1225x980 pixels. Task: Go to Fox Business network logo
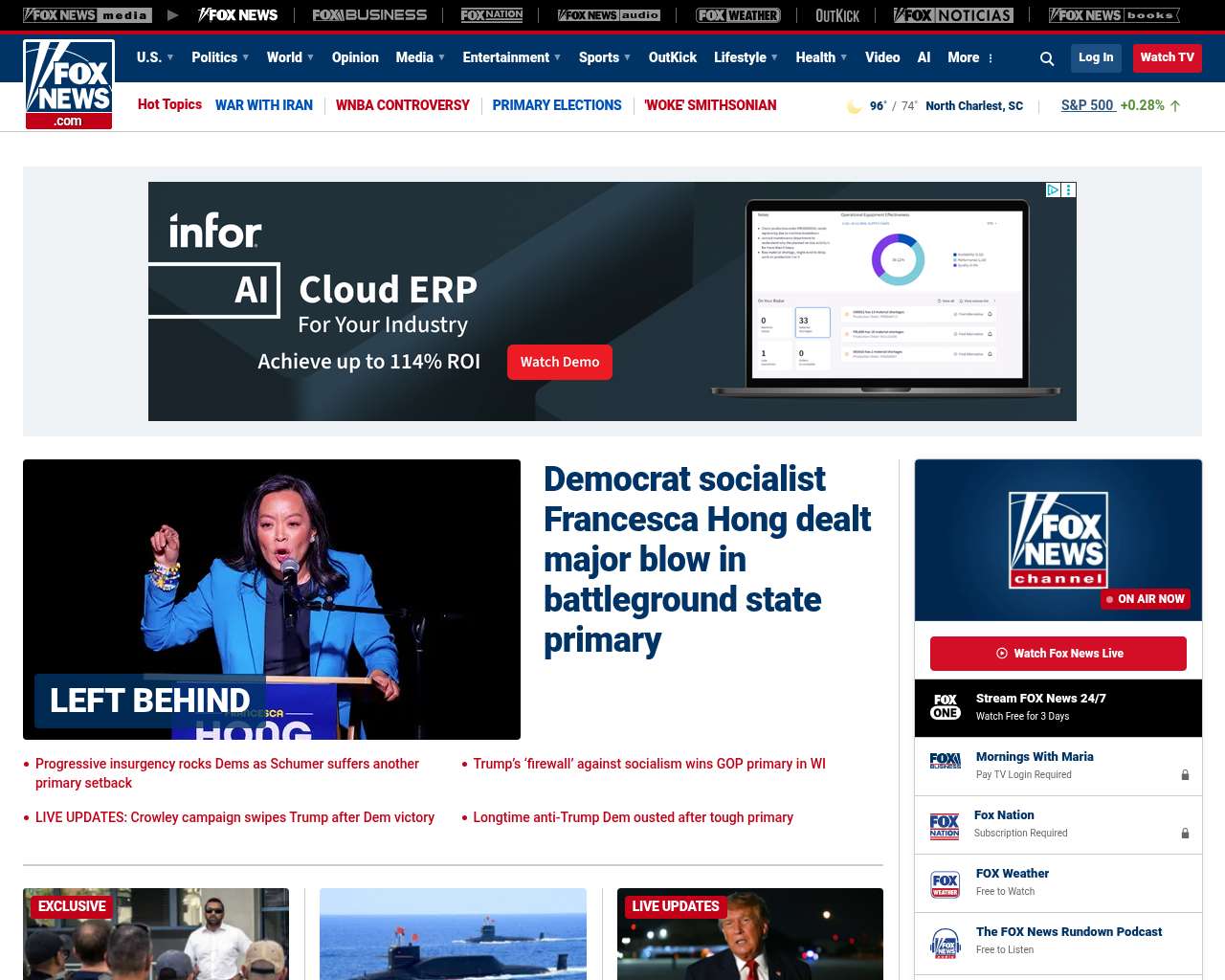[369, 15]
